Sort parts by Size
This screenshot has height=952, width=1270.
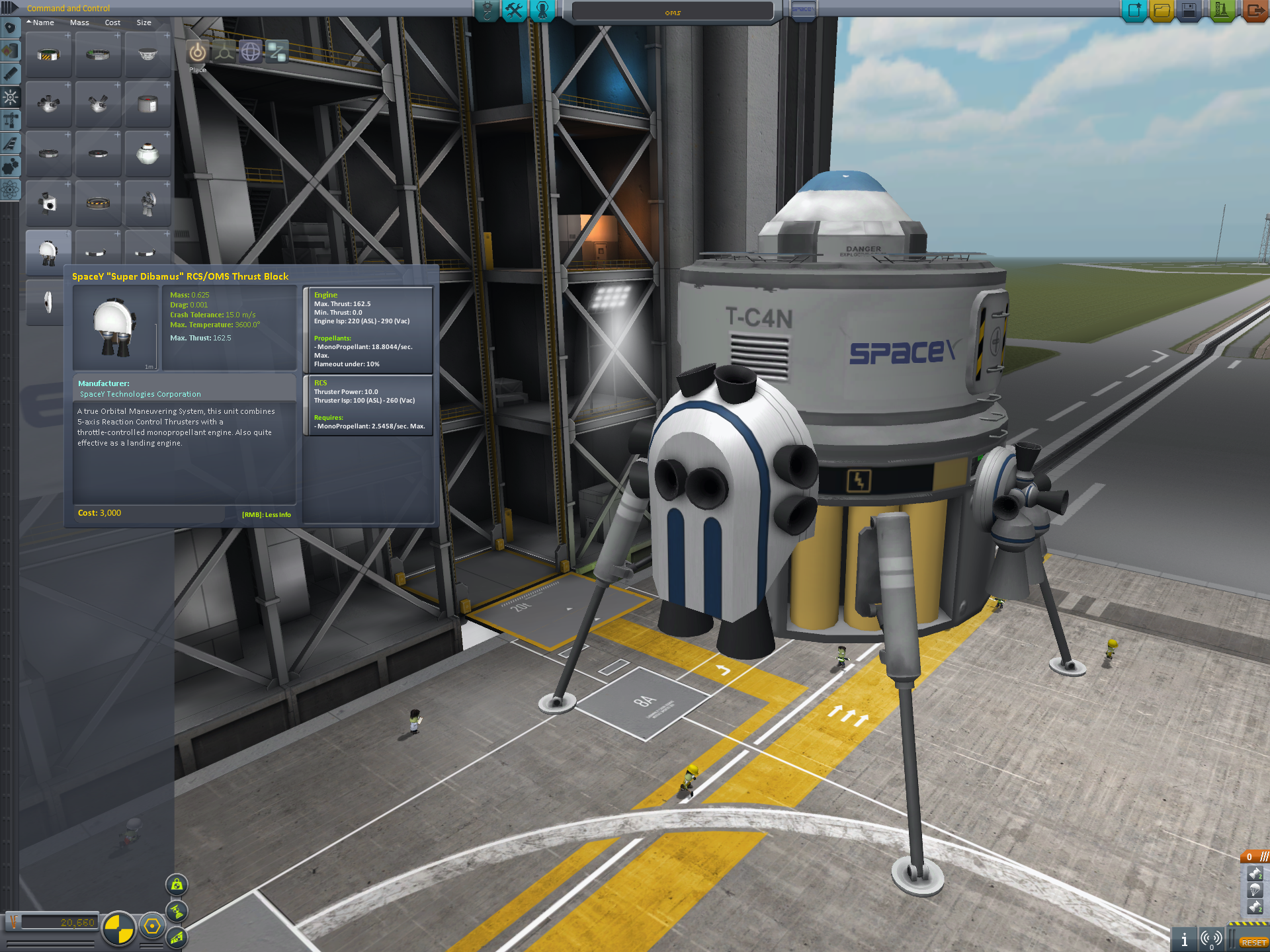point(144,22)
